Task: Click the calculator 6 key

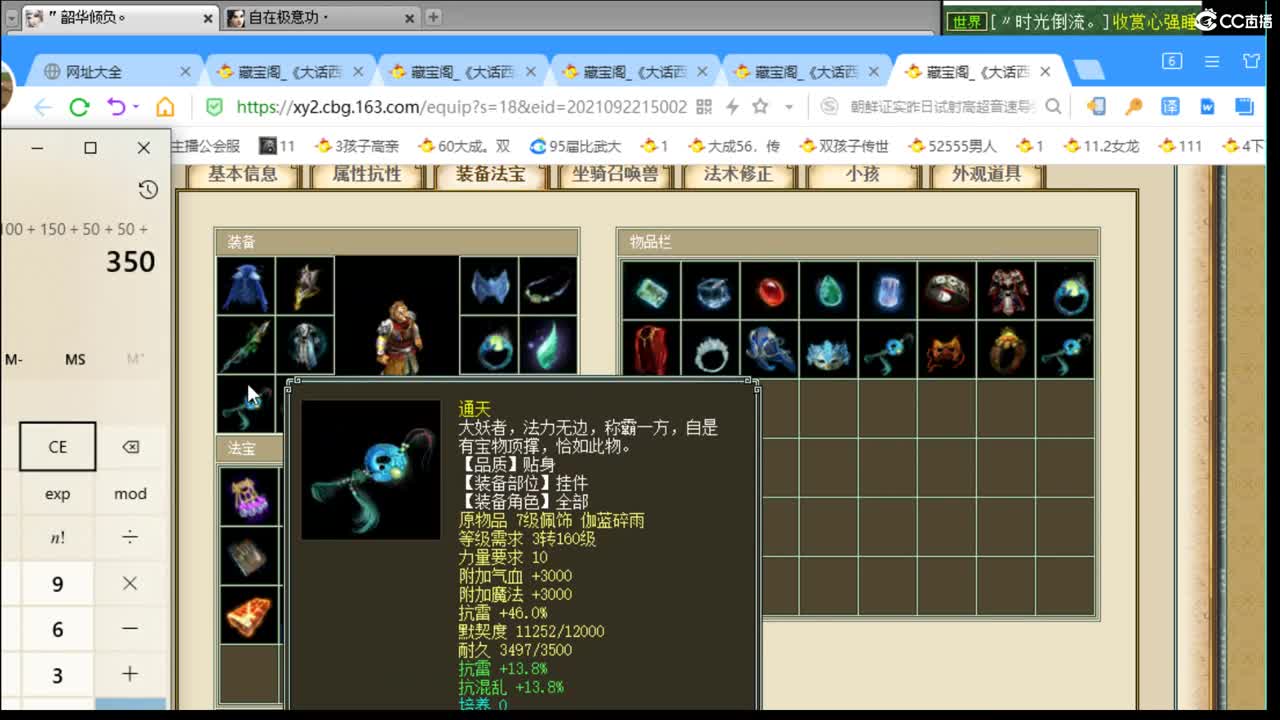Action: pyautogui.click(x=58, y=630)
